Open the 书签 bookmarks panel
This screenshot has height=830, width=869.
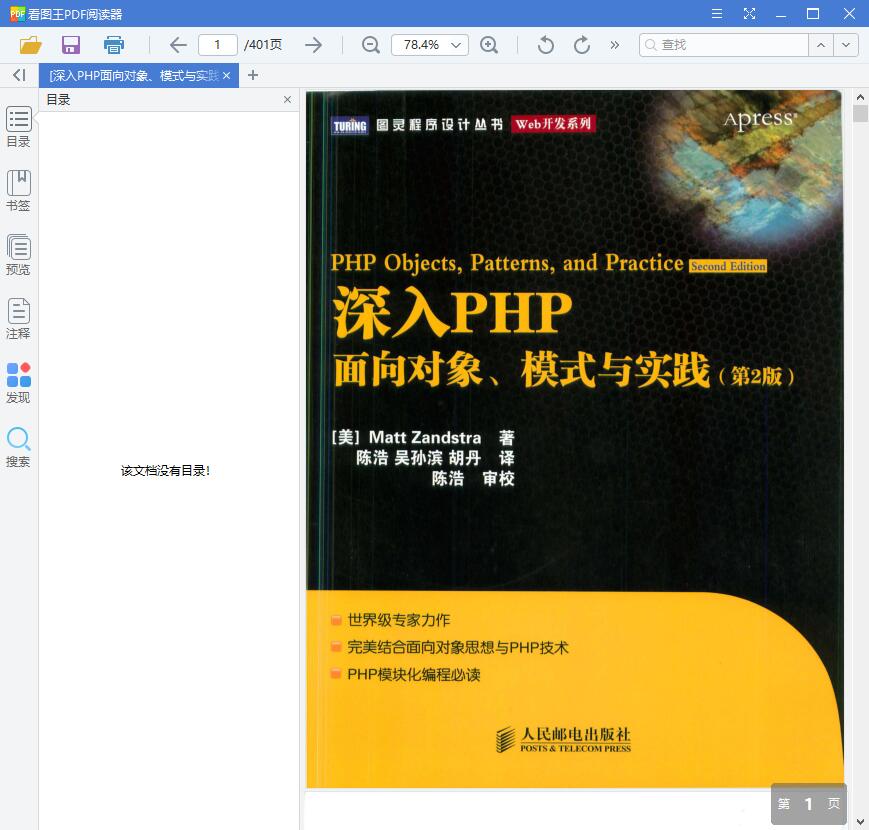point(18,191)
